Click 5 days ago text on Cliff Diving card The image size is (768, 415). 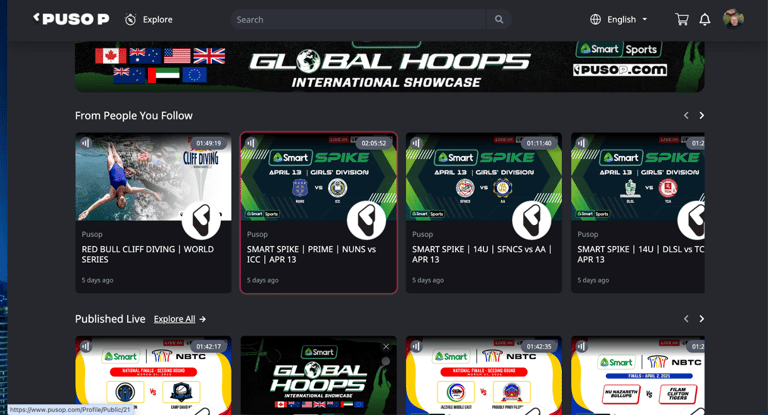pos(97,280)
